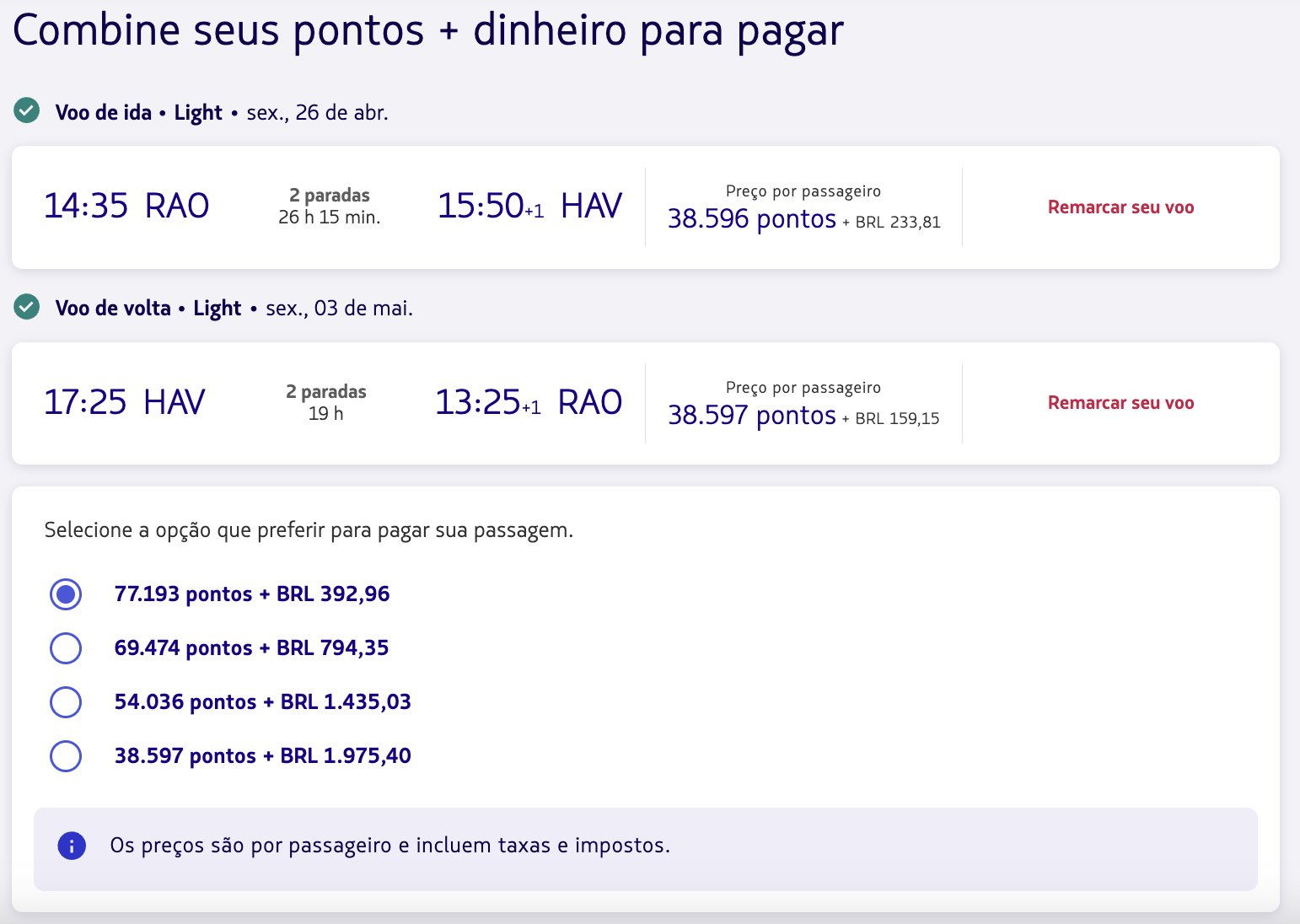The height and width of the screenshot is (924, 1300).
Task: Click the 14:35 RAO departure time
Action: pyautogui.click(x=126, y=206)
